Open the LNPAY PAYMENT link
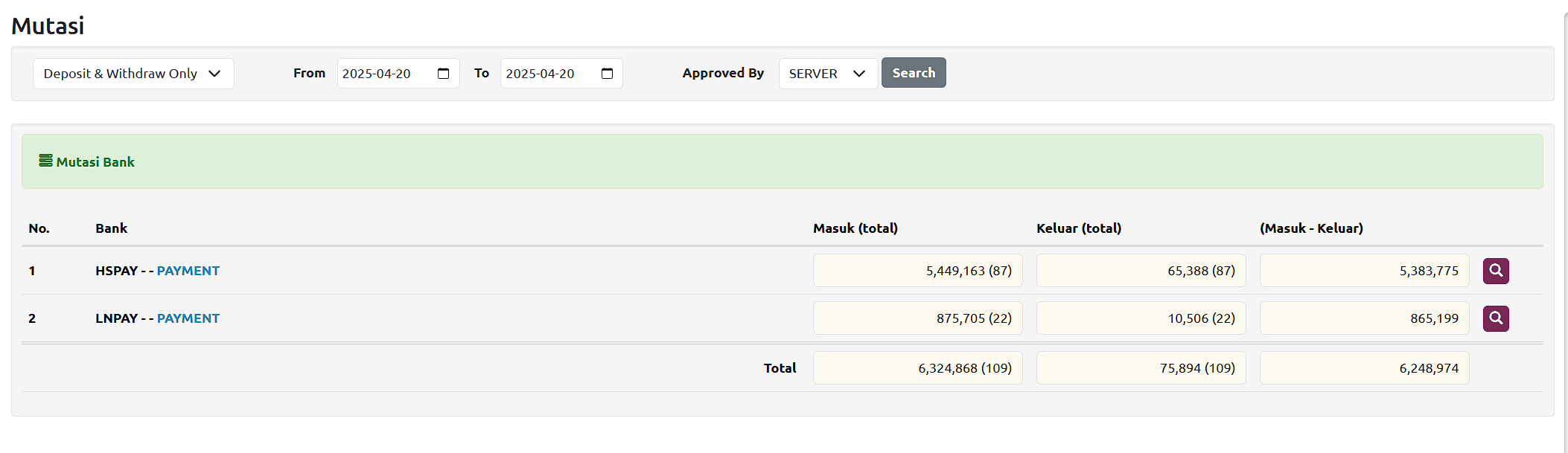This screenshot has width=1568, height=453. tap(188, 318)
